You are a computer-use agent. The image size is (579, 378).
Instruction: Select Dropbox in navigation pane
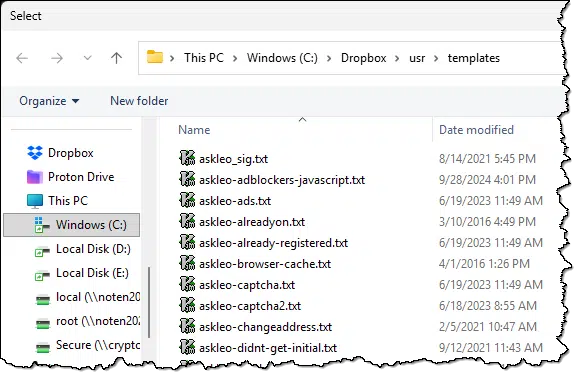(x=71, y=153)
